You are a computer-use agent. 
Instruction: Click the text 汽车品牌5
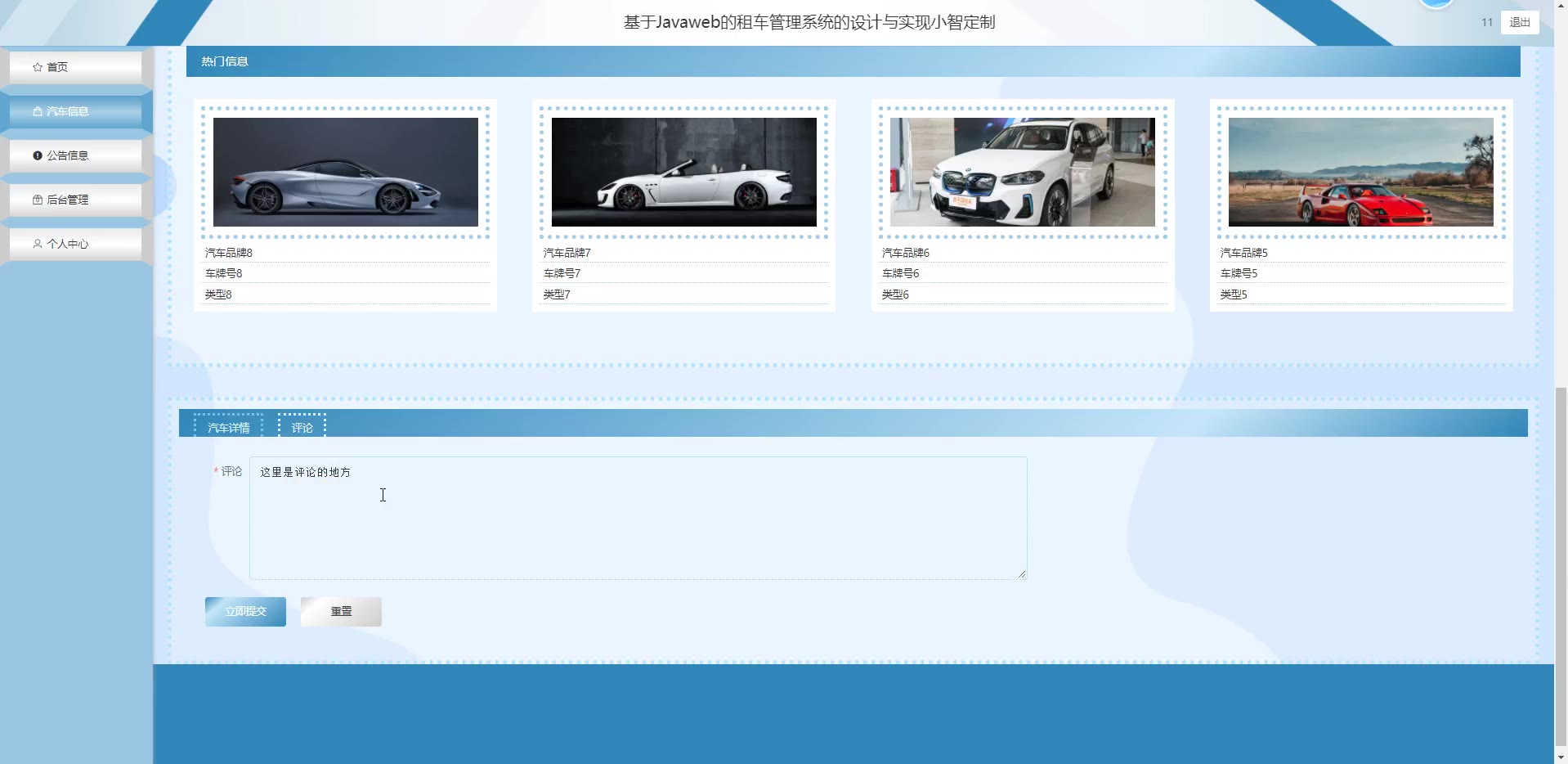click(1244, 253)
